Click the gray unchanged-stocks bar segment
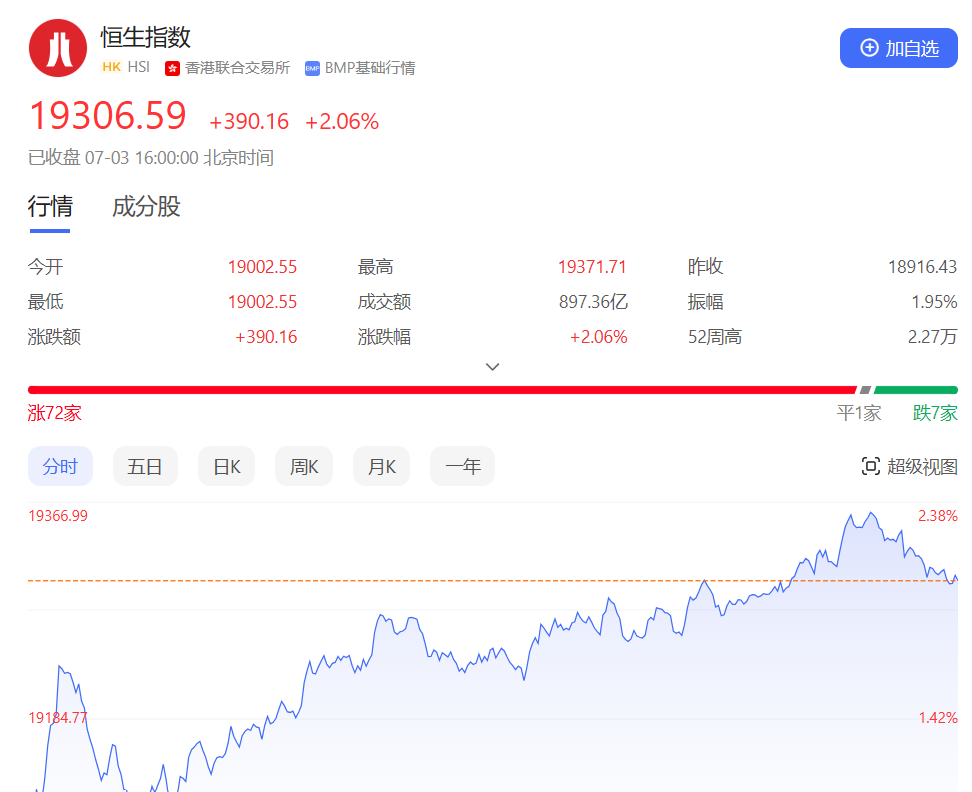The image size is (972, 792). pyautogui.click(x=865, y=390)
